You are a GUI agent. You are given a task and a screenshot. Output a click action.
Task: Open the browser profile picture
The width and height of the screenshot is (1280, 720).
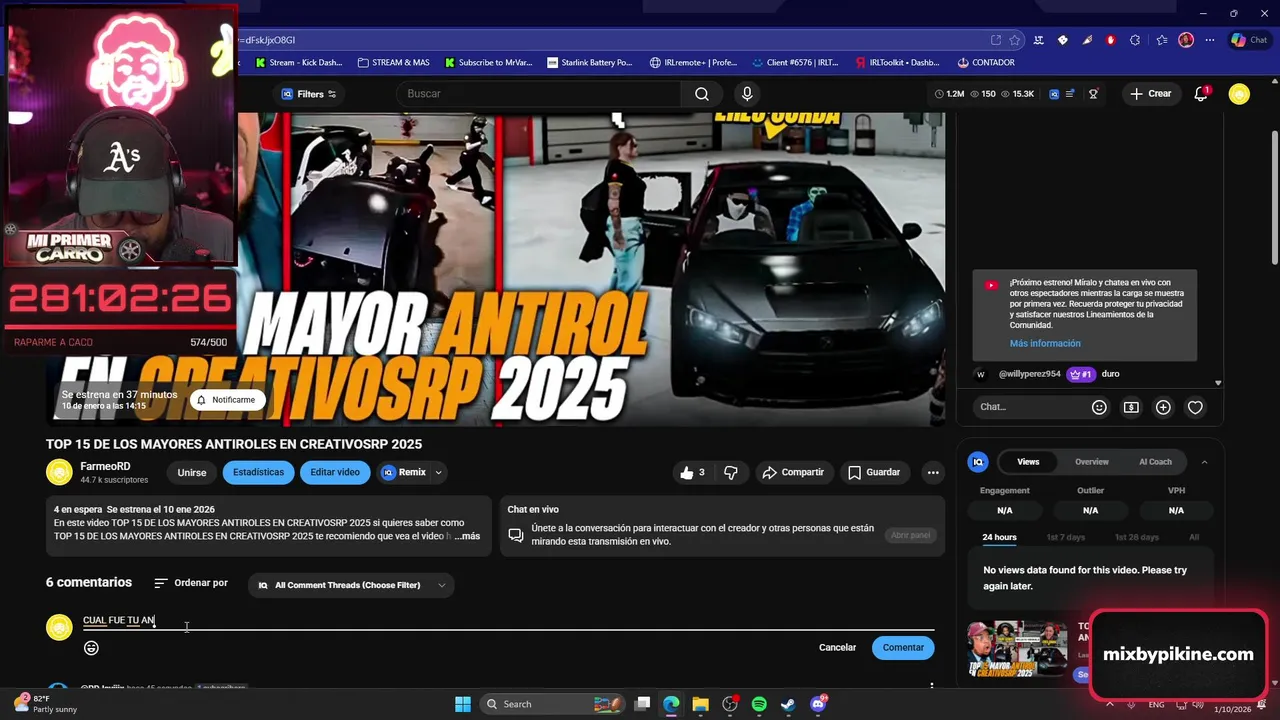[x=1186, y=40]
